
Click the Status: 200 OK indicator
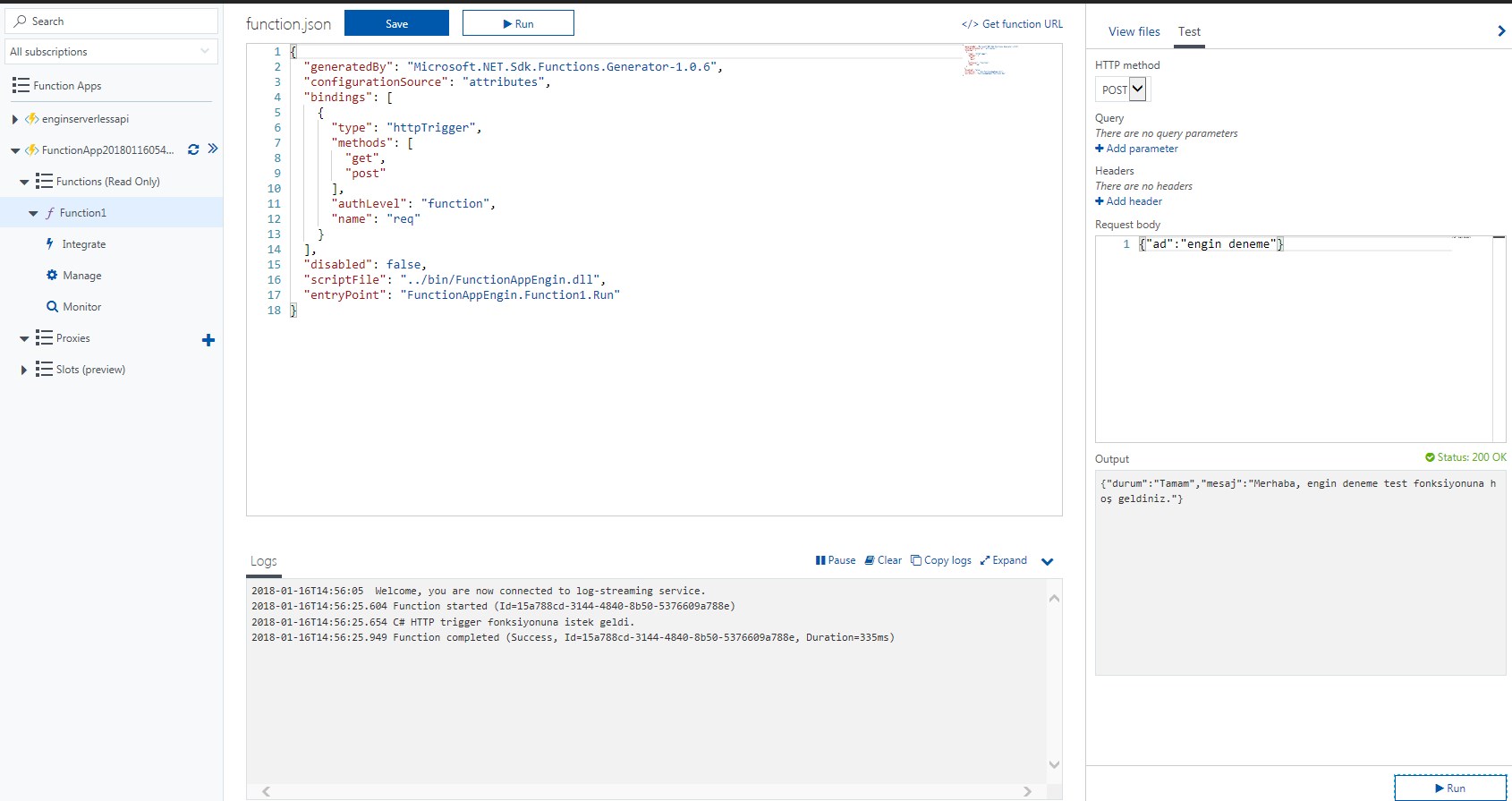click(1465, 457)
